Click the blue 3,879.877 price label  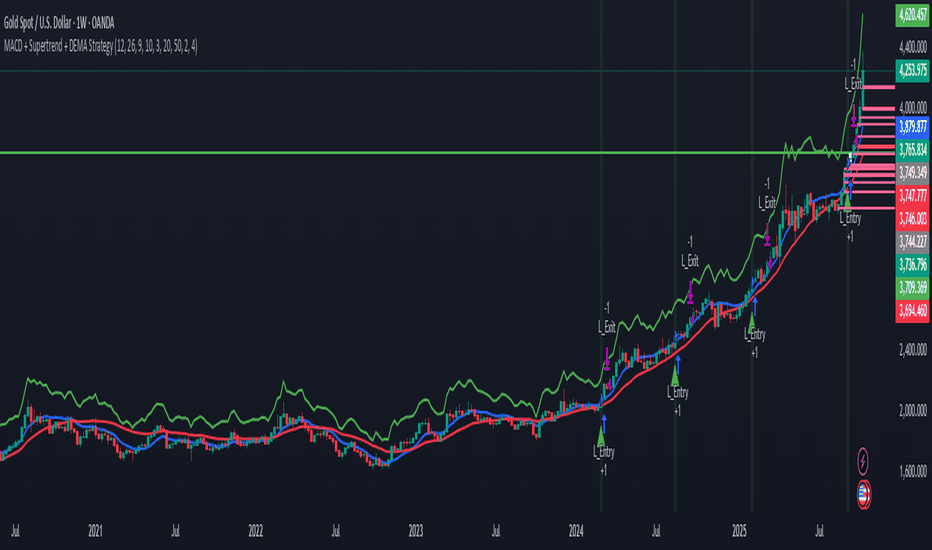911,127
